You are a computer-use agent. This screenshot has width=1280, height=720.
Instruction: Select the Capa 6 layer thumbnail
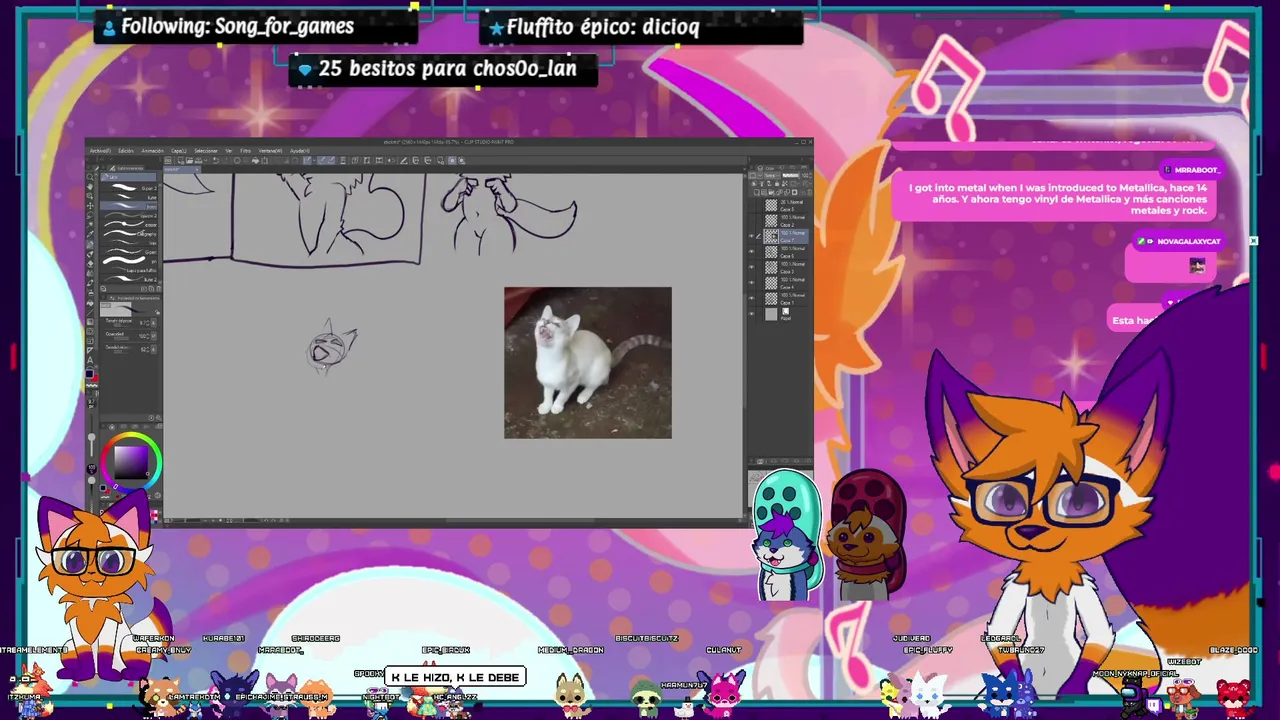771,252
